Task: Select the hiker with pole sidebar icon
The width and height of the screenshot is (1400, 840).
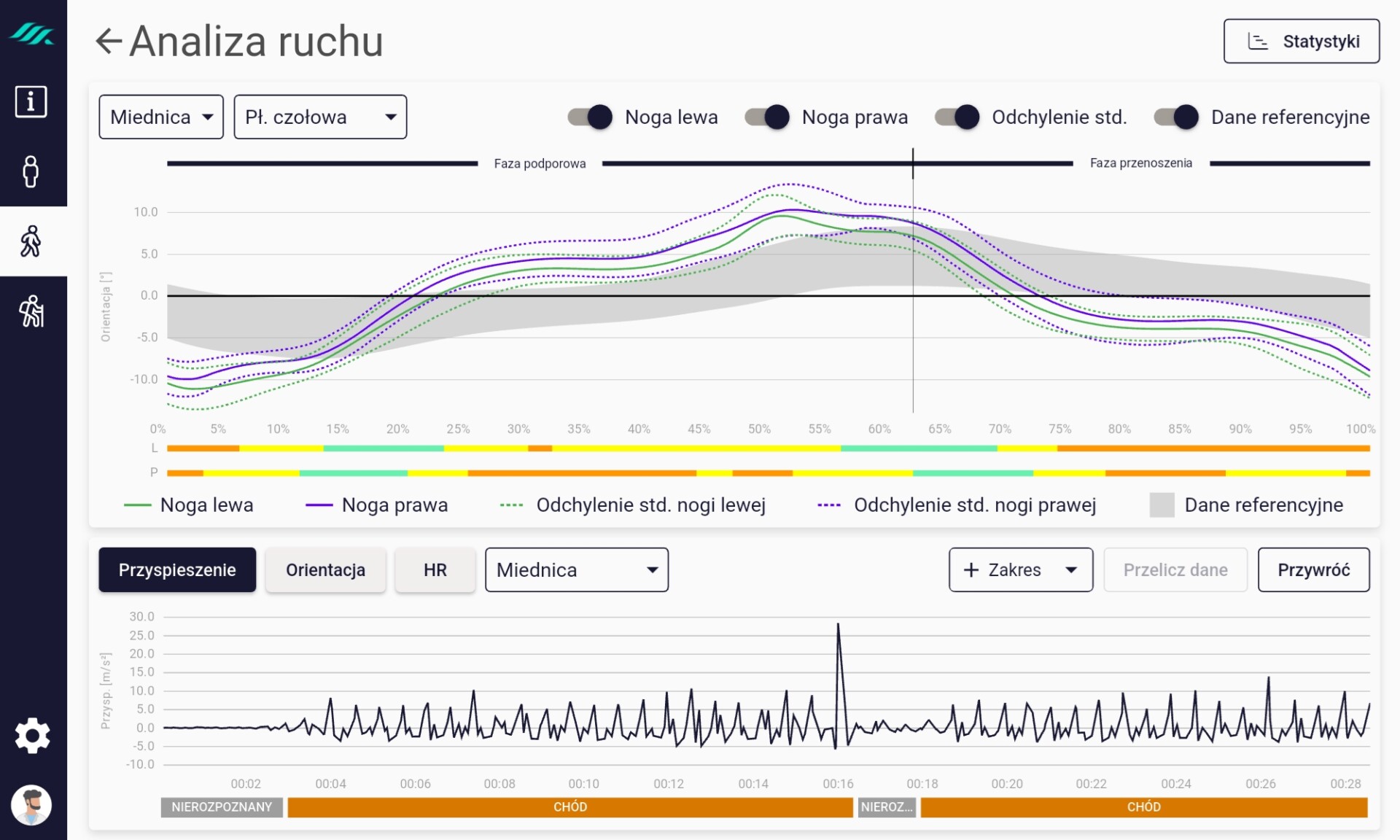Action: (x=31, y=311)
